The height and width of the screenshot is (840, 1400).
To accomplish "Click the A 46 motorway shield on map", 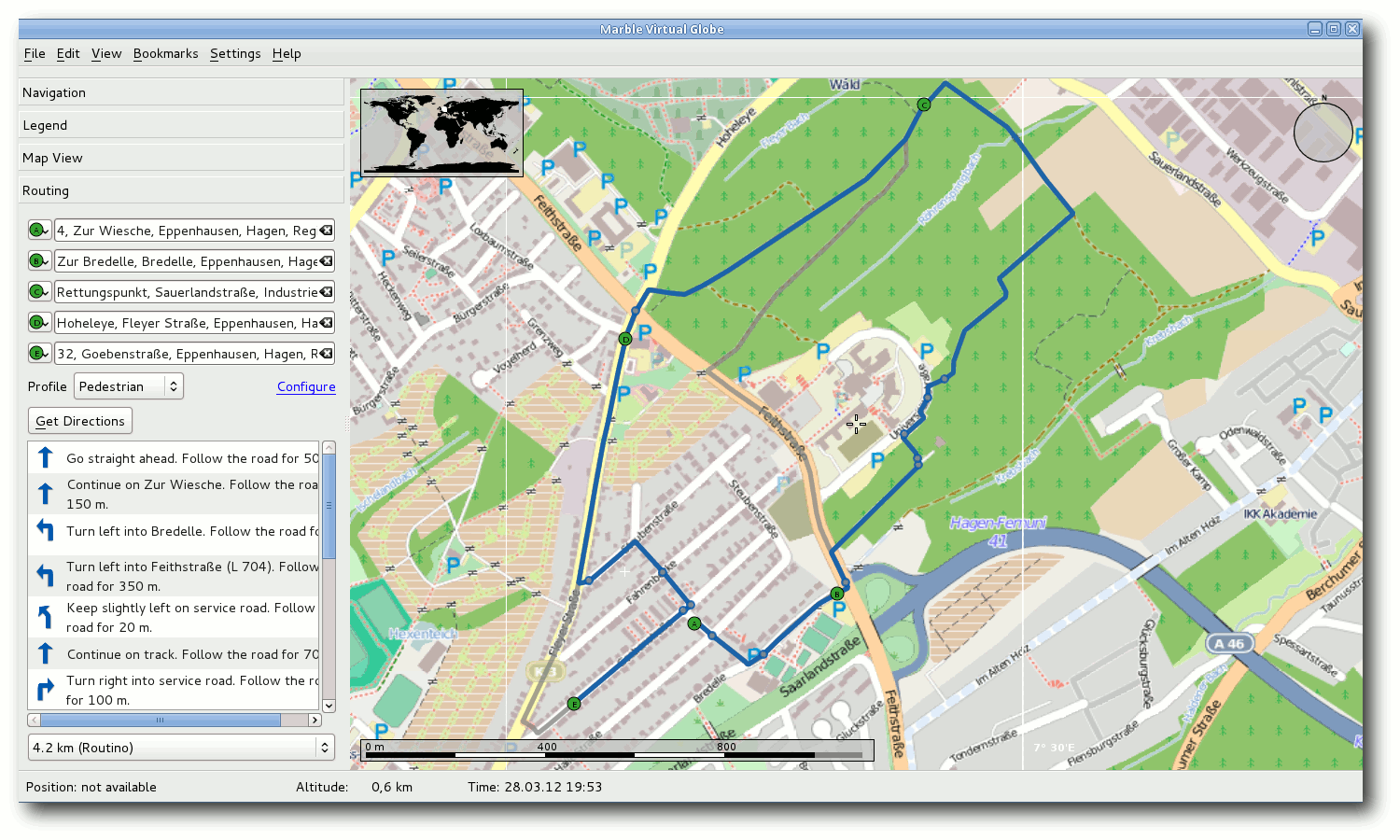I will click(x=1229, y=644).
